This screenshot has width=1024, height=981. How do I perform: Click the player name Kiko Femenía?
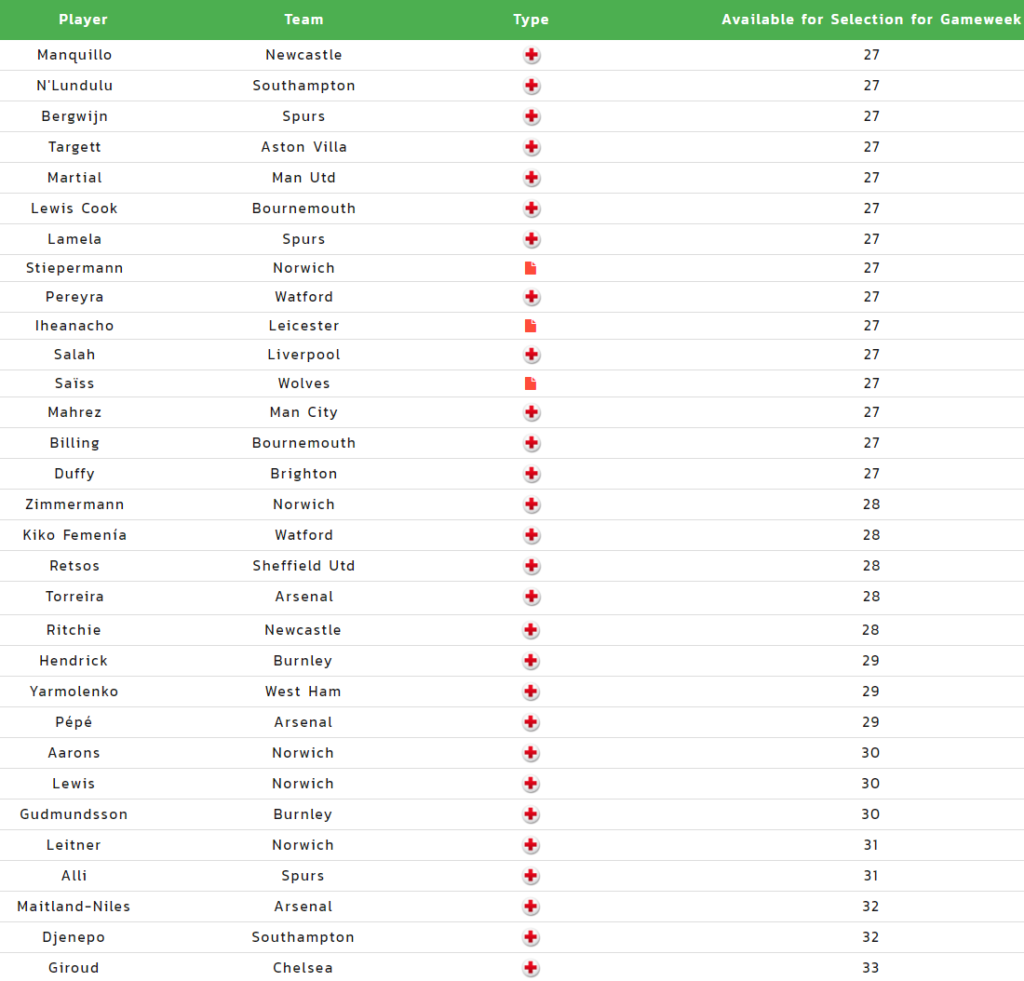[74, 535]
